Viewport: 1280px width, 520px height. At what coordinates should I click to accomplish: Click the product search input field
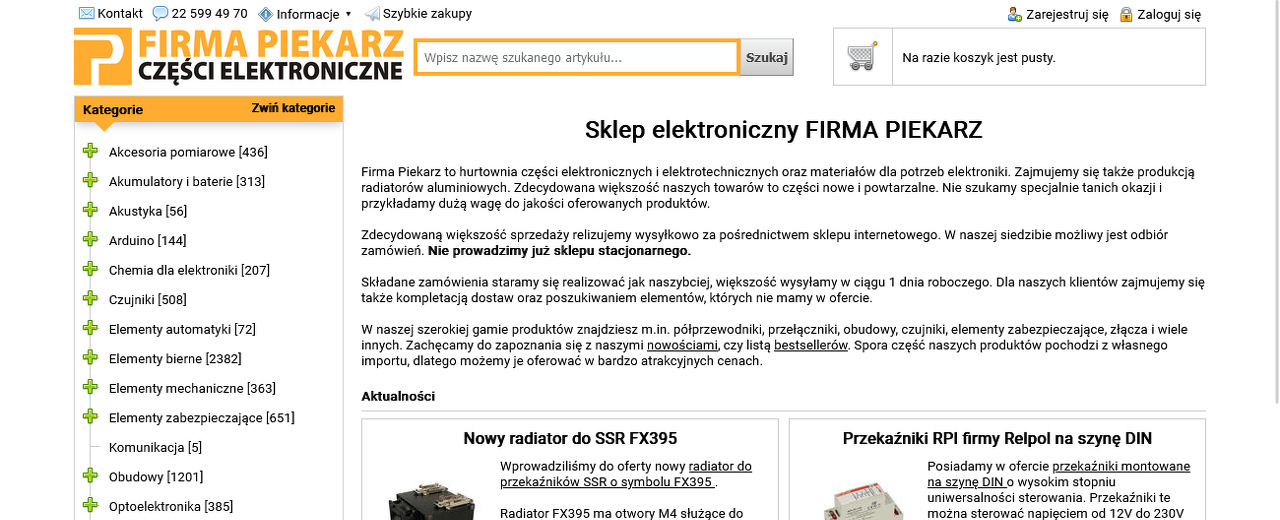coord(577,58)
